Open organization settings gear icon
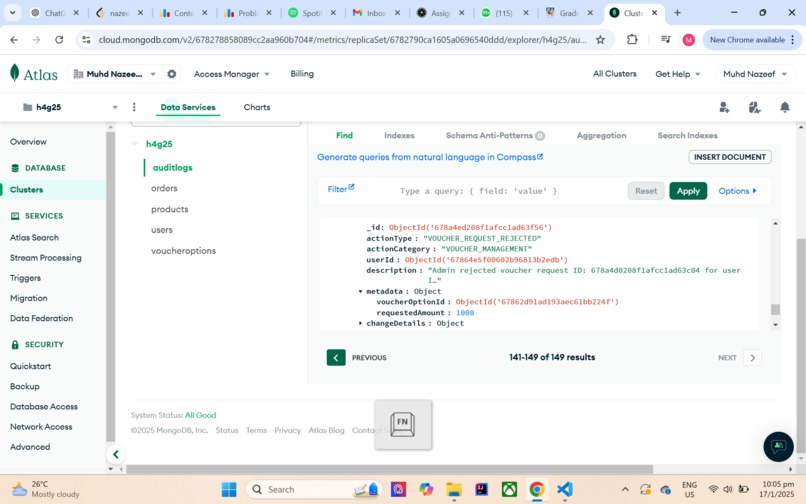Screen dimensions: 806x504 pos(172,74)
